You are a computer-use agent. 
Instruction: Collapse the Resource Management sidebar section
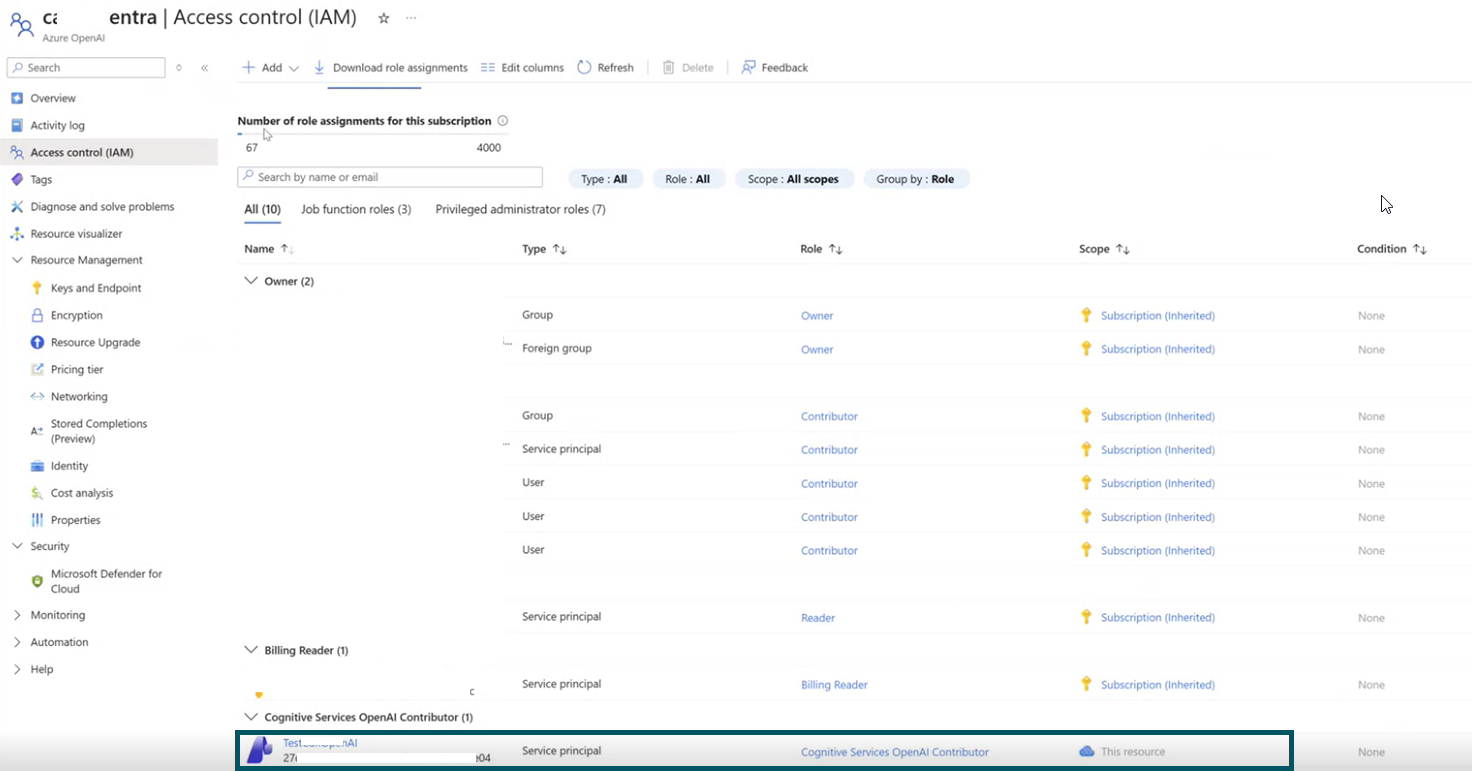17,260
